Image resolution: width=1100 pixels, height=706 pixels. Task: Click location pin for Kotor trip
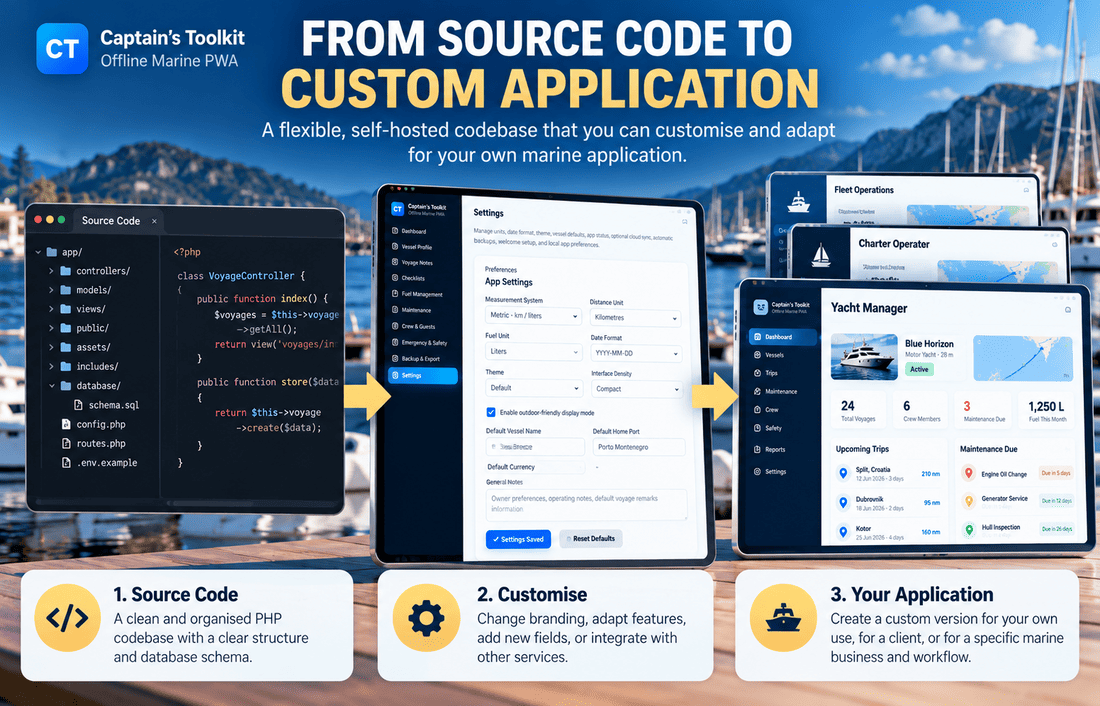click(843, 532)
